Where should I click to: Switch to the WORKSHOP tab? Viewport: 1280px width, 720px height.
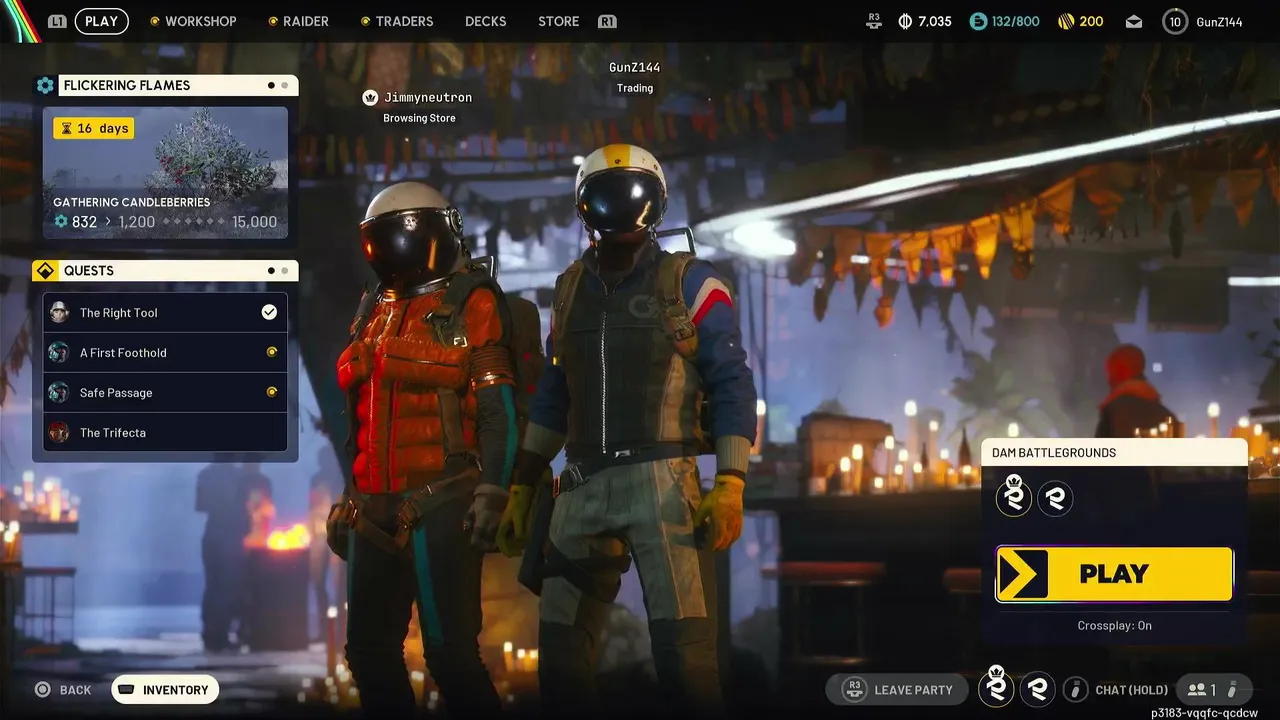(x=193, y=21)
